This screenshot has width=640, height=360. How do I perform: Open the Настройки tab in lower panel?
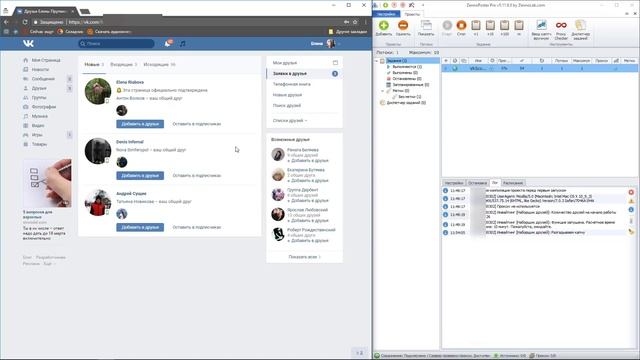pos(454,183)
